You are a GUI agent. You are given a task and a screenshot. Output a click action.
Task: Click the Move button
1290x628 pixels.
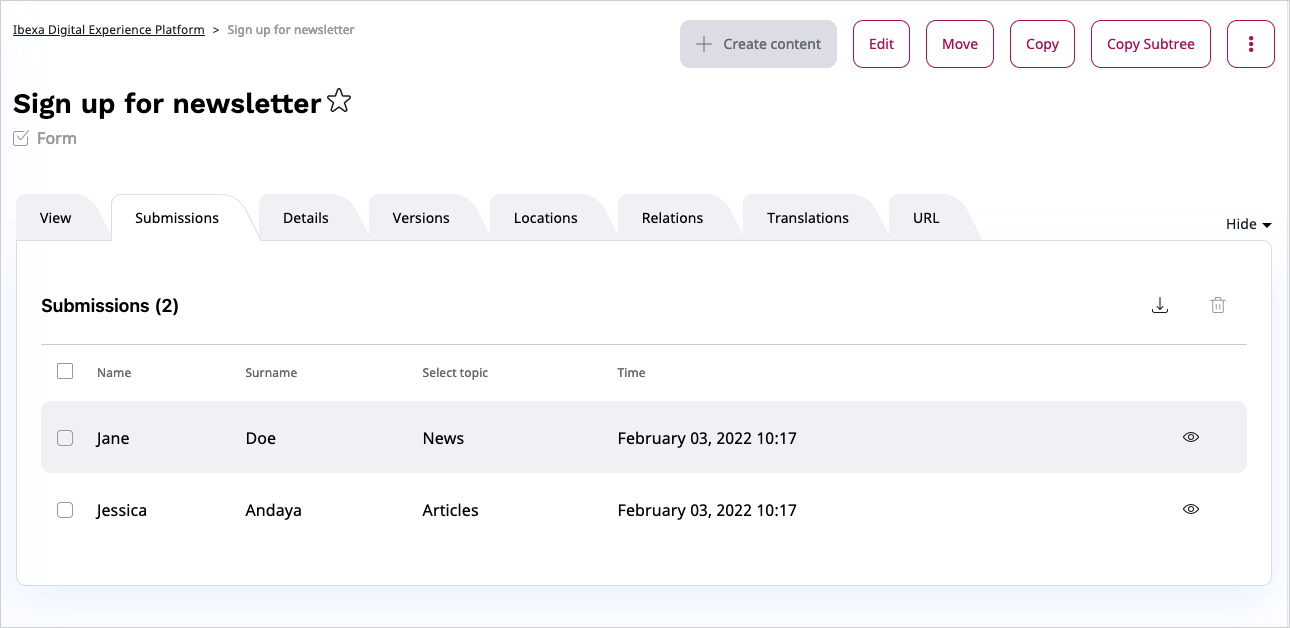click(959, 43)
